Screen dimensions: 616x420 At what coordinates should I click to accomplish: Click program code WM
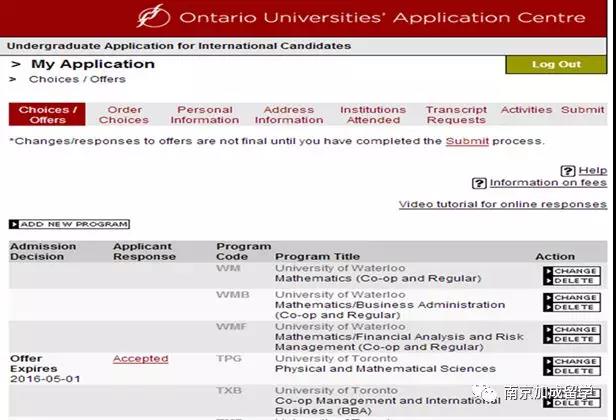coord(228,268)
